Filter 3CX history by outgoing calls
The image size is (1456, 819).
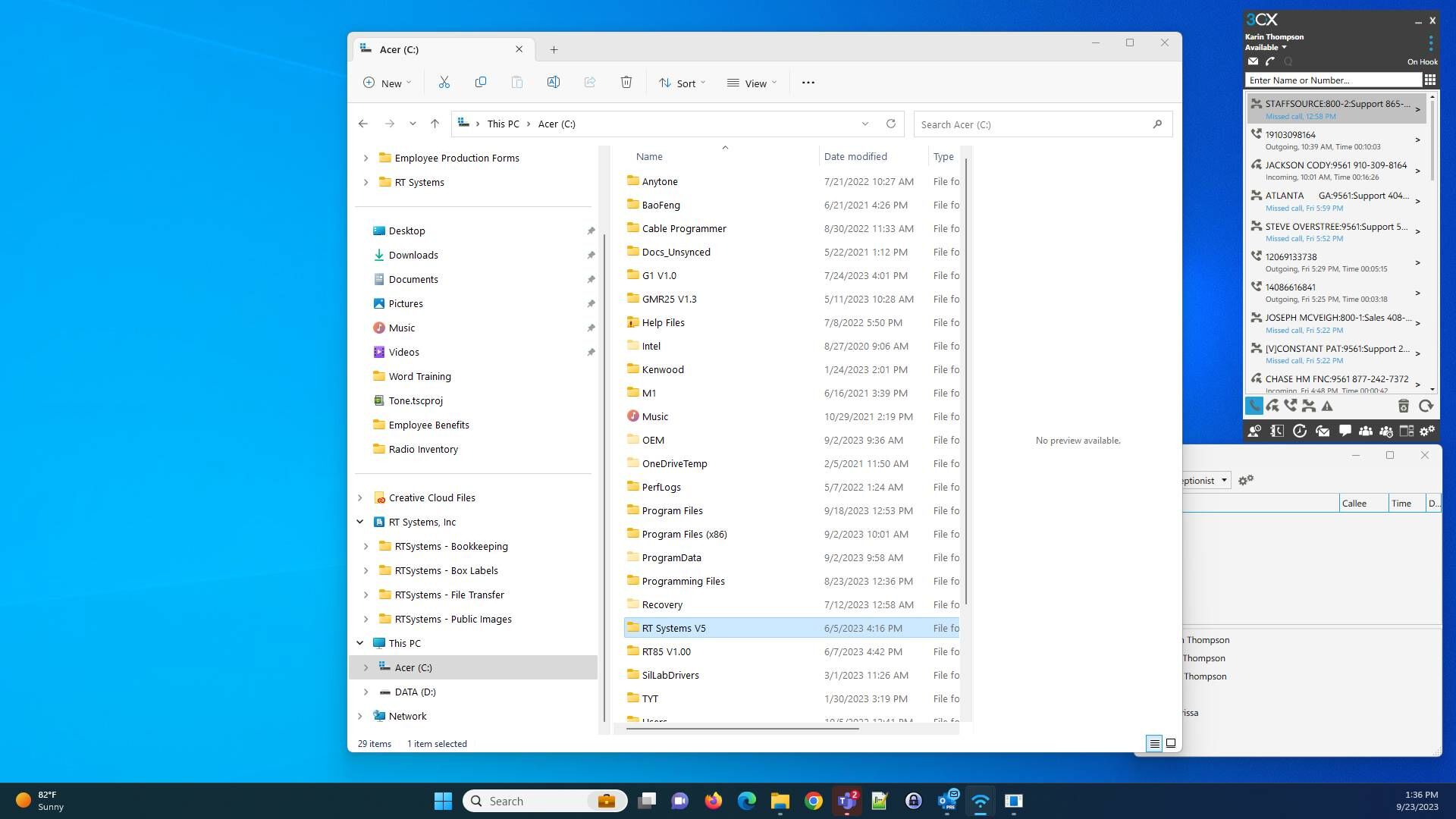click(x=1291, y=406)
